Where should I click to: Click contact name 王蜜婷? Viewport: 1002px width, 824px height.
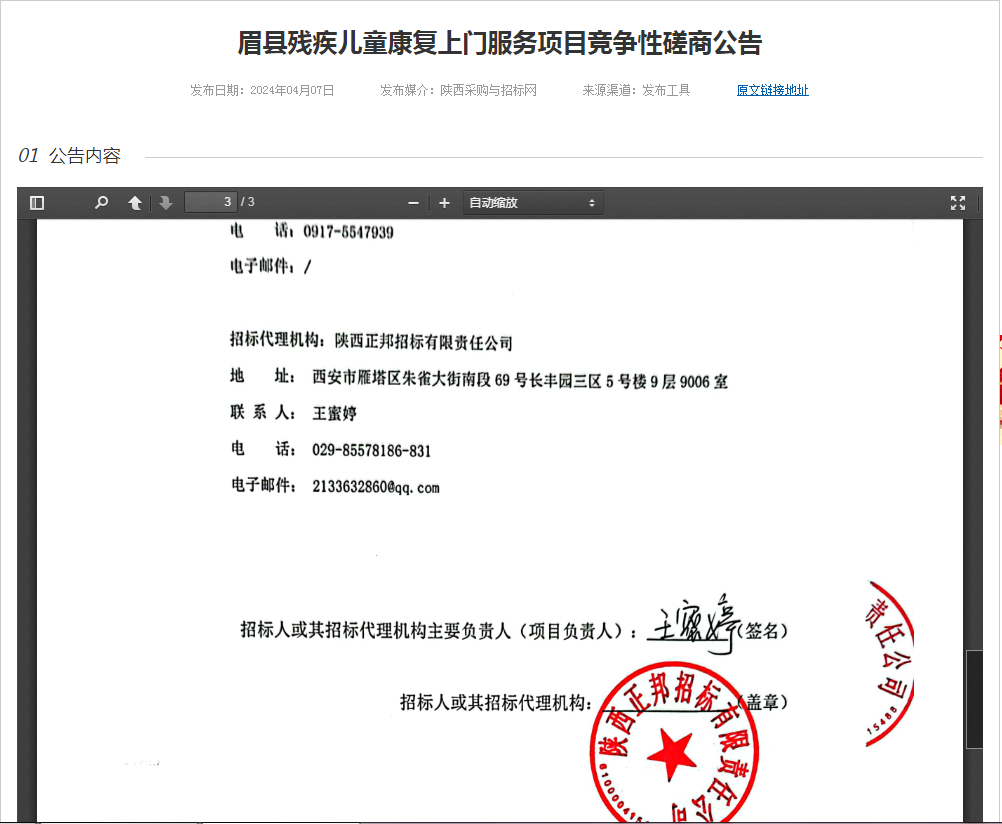[x=334, y=414]
